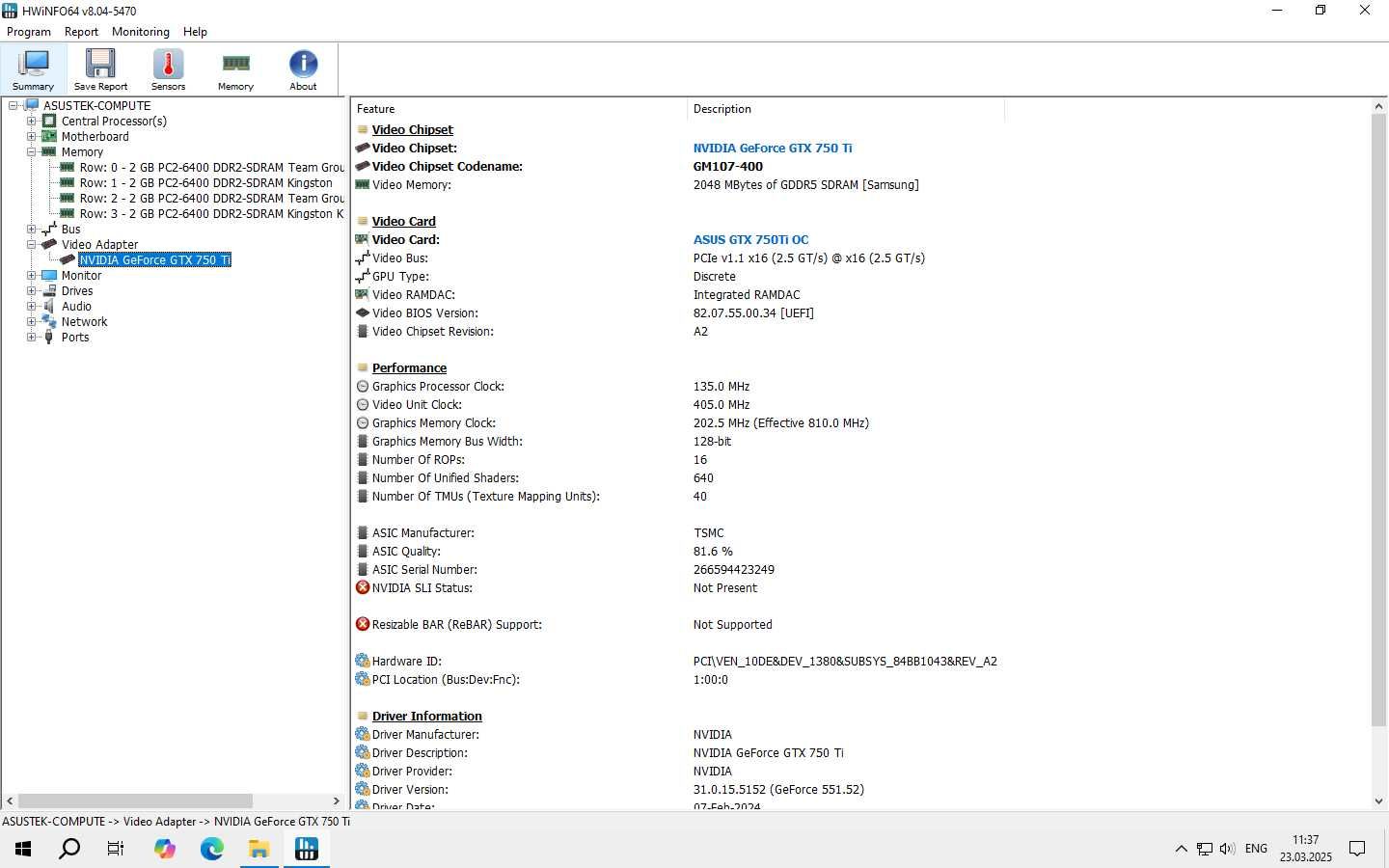Collapse the ASUSTEK-COMPUTE root node

[14, 106]
